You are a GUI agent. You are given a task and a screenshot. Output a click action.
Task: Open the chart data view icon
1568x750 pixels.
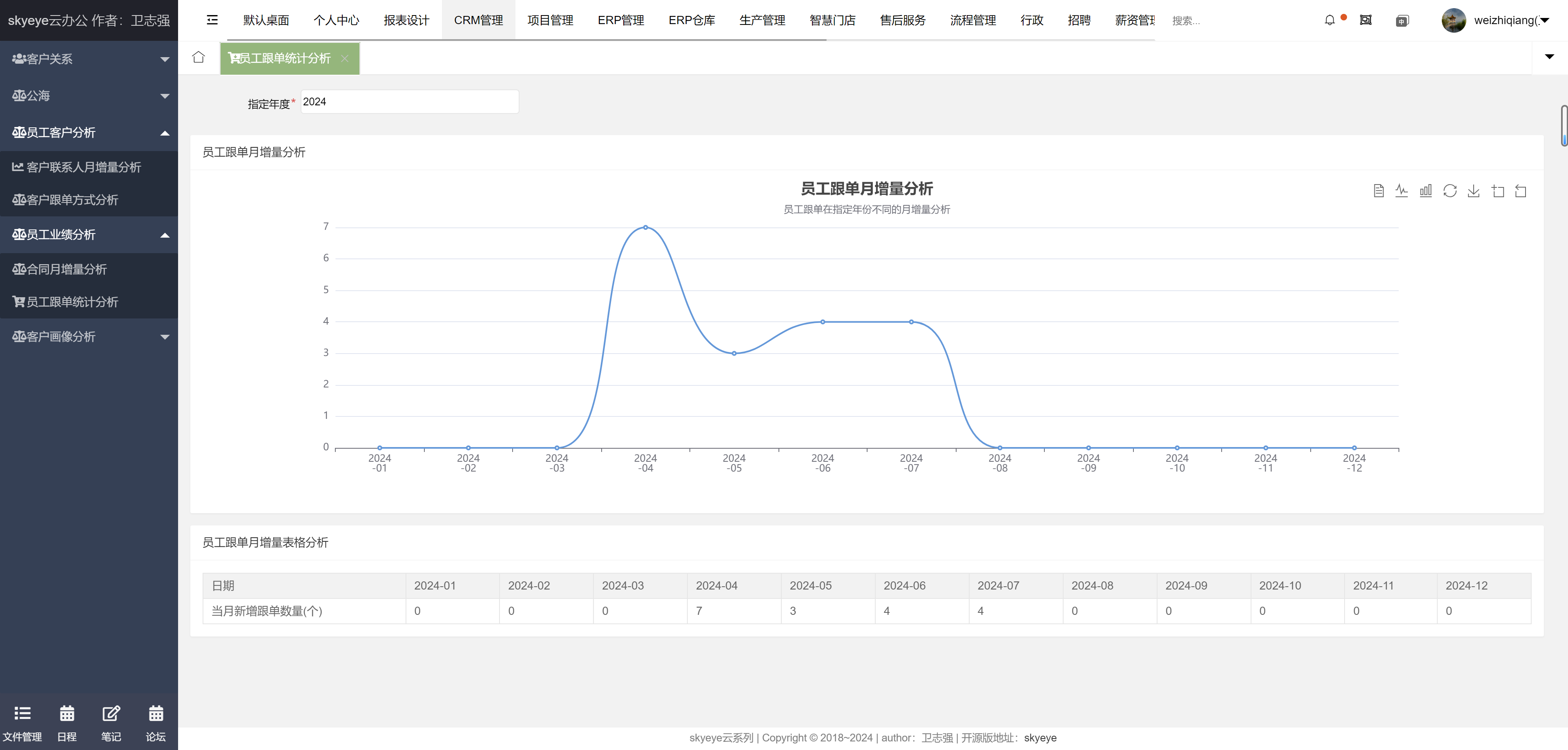[x=1379, y=191]
